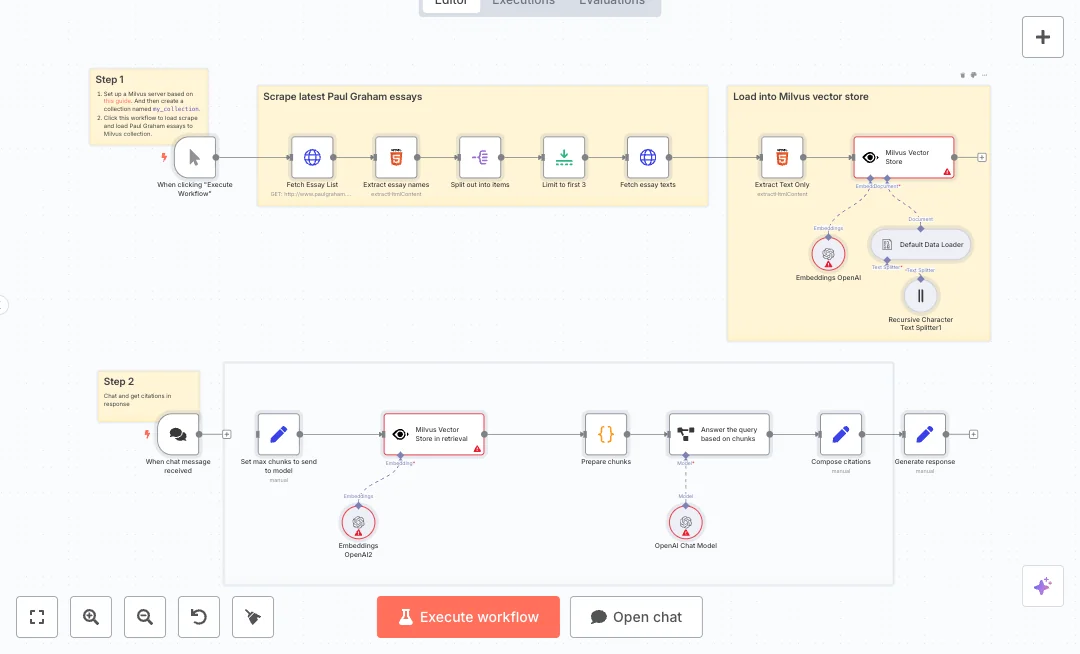Follow the 'this guide' link in Step 1
This screenshot has height=654, width=1080.
click(117, 101)
